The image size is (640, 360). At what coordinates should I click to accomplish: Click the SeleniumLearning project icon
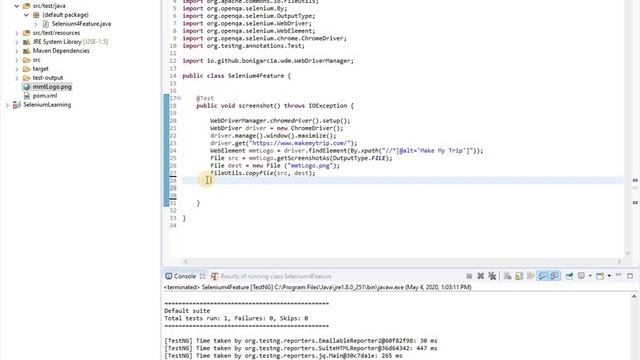click(17, 105)
